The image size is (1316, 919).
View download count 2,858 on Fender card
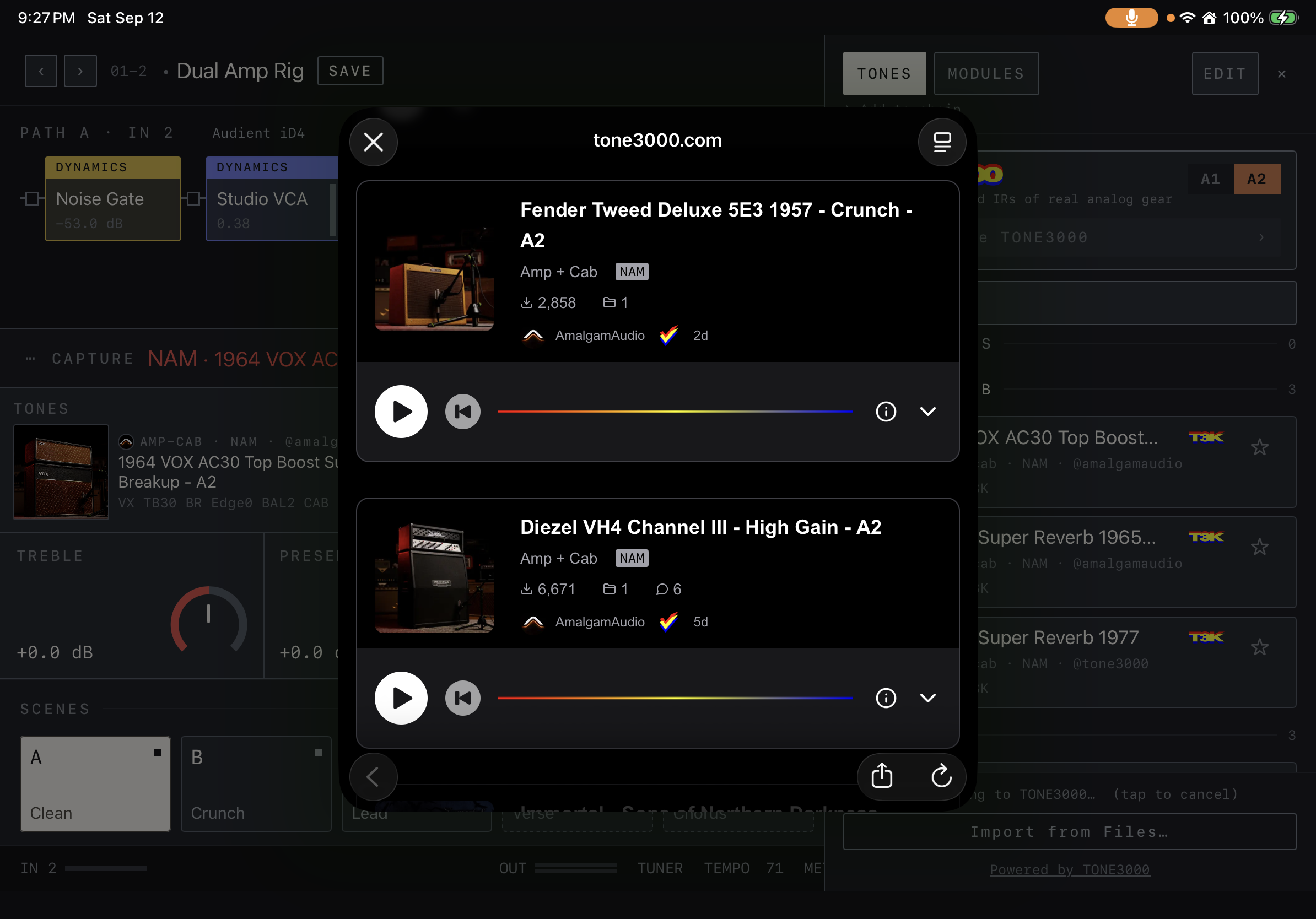[548, 302]
